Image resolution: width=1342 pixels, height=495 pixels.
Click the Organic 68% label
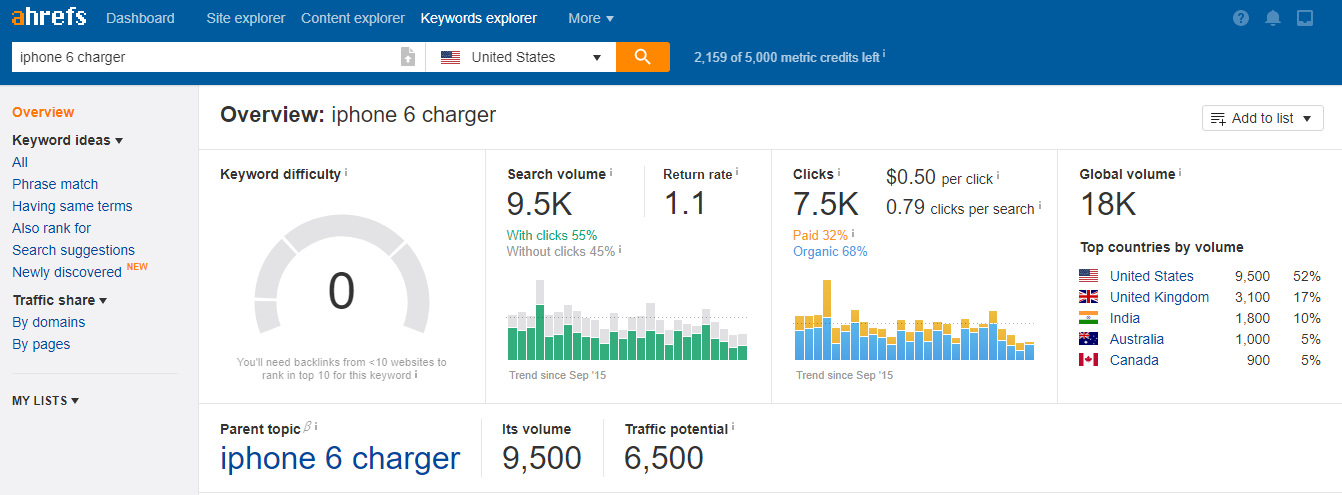tap(830, 252)
